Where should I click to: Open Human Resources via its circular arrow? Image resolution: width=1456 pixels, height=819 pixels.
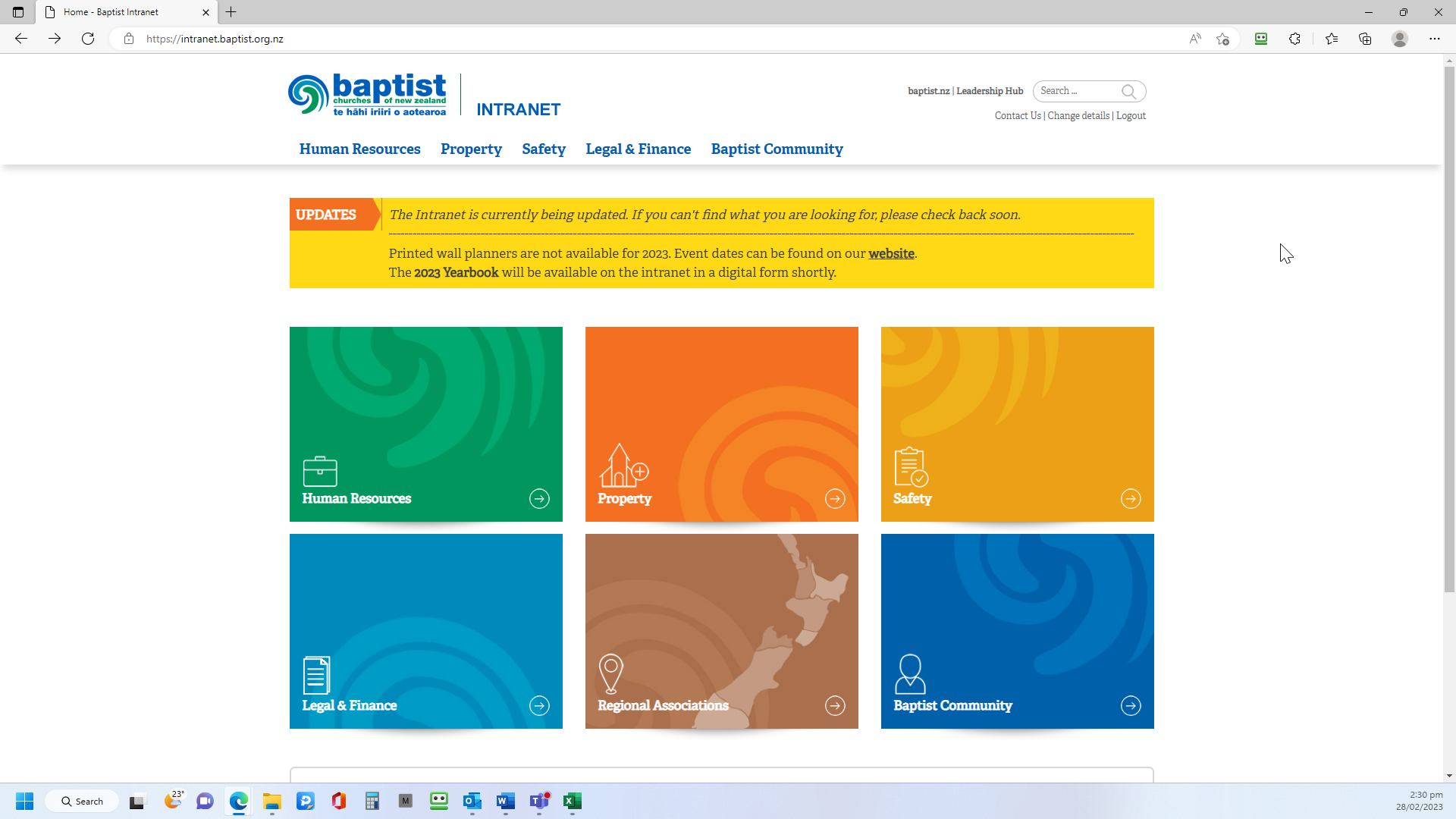click(x=539, y=499)
